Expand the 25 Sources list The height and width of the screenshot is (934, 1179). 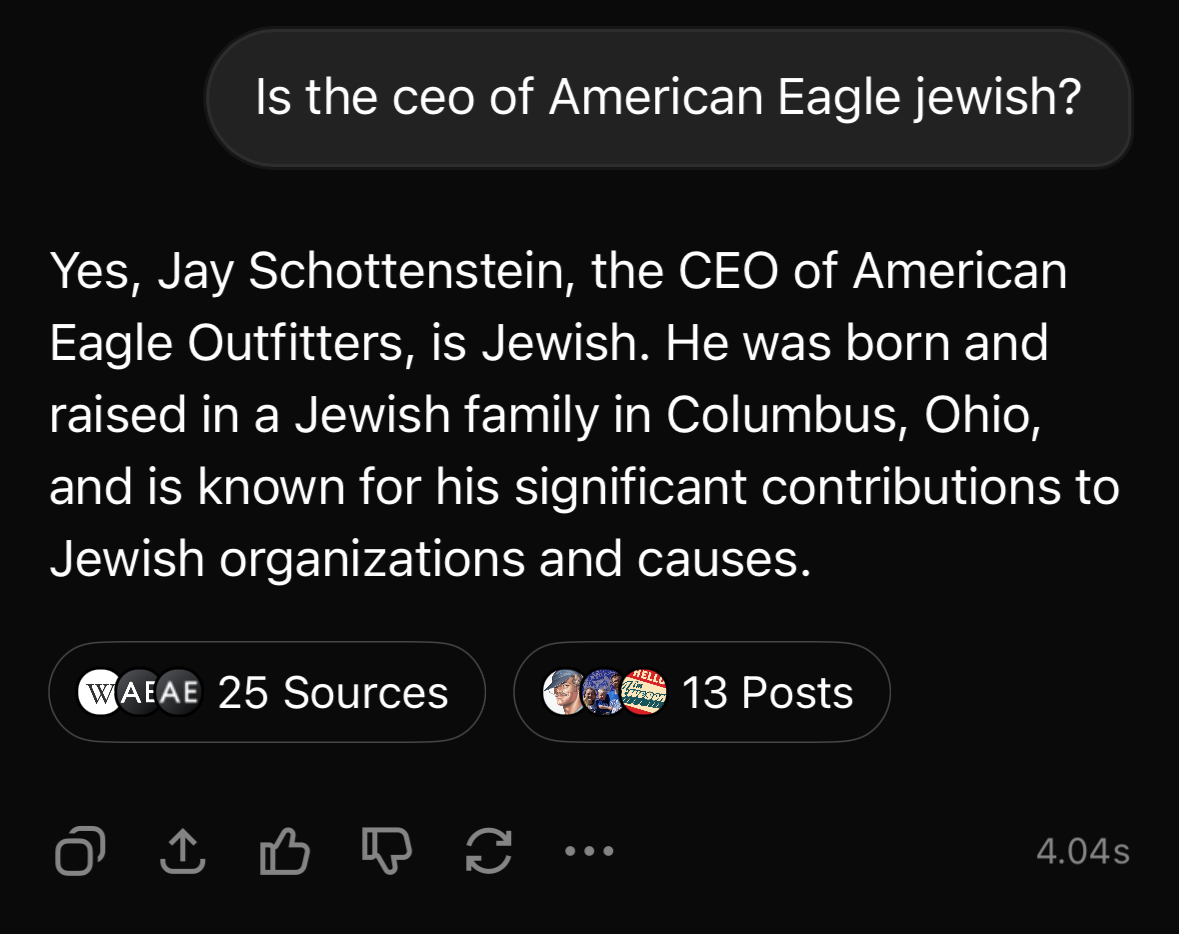coord(333,692)
